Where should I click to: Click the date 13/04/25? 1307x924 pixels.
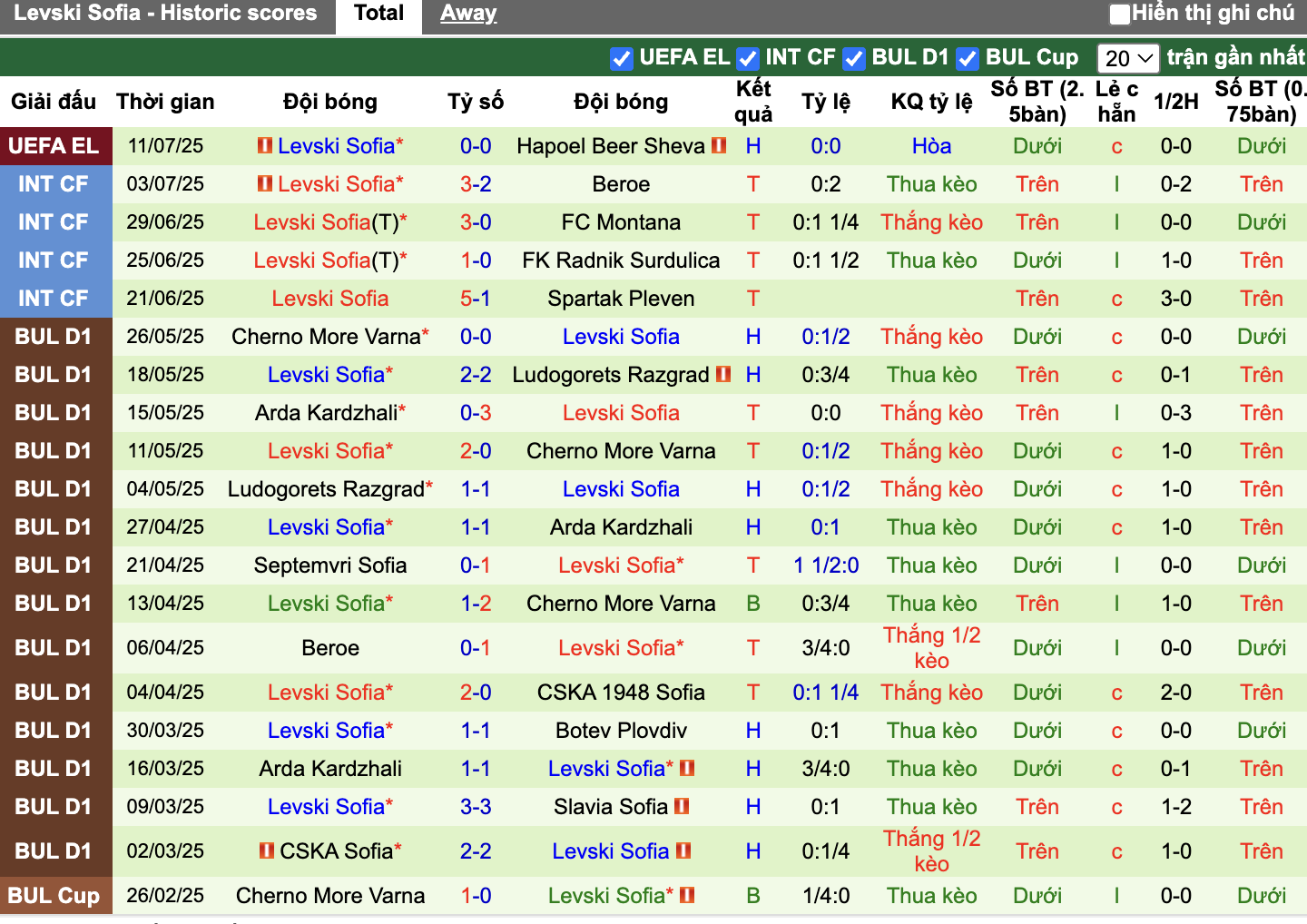(x=165, y=604)
